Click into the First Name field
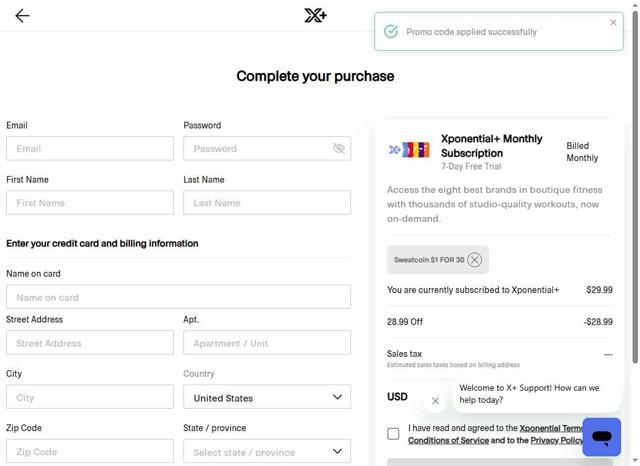The height and width of the screenshot is (466, 640). coord(90,203)
